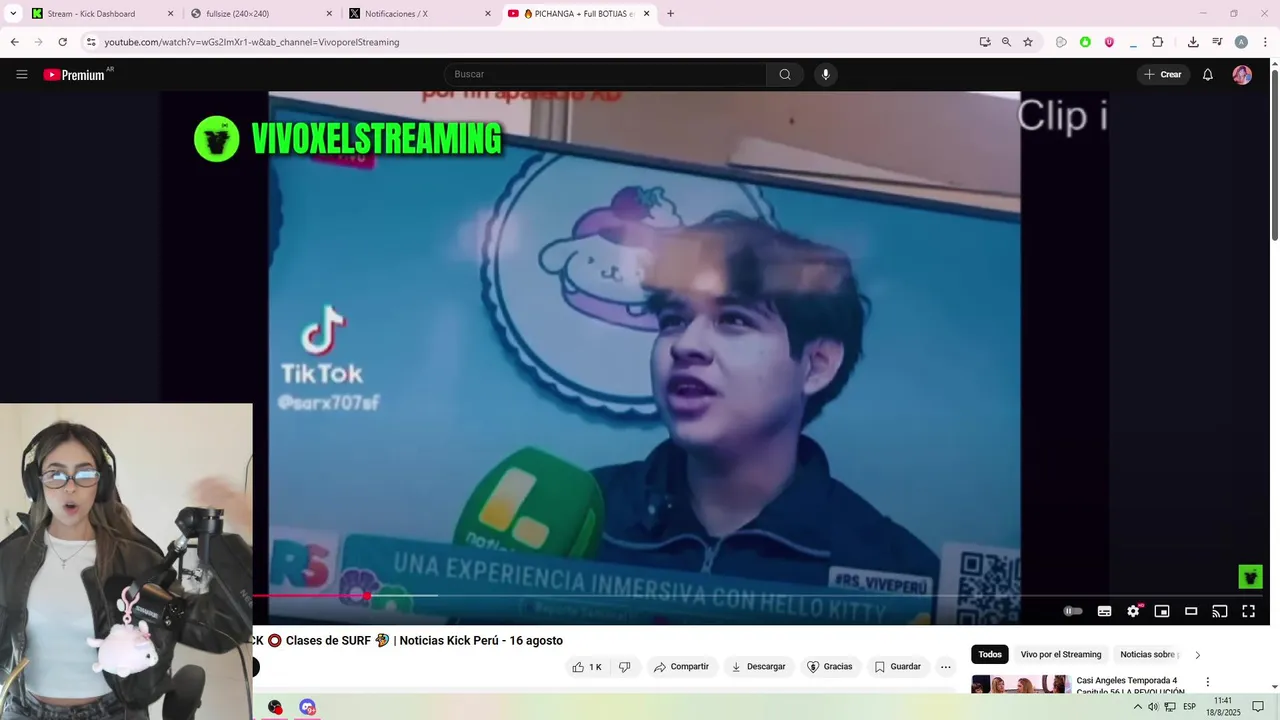
Task: Open the YouTube account avatar menu
Action: coord(1242,74)
